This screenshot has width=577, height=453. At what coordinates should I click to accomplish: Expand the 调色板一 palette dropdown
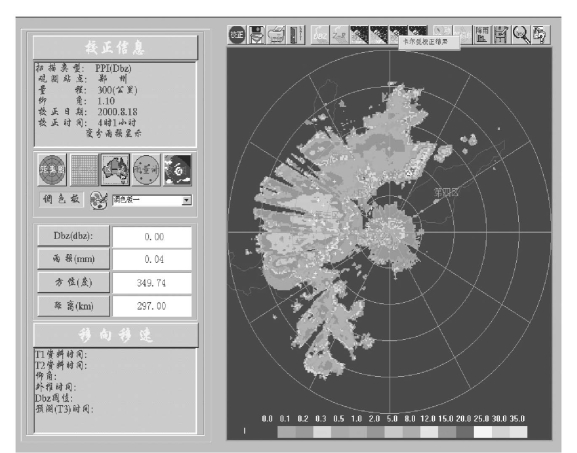pyautogui.click(x=187, y=200)
